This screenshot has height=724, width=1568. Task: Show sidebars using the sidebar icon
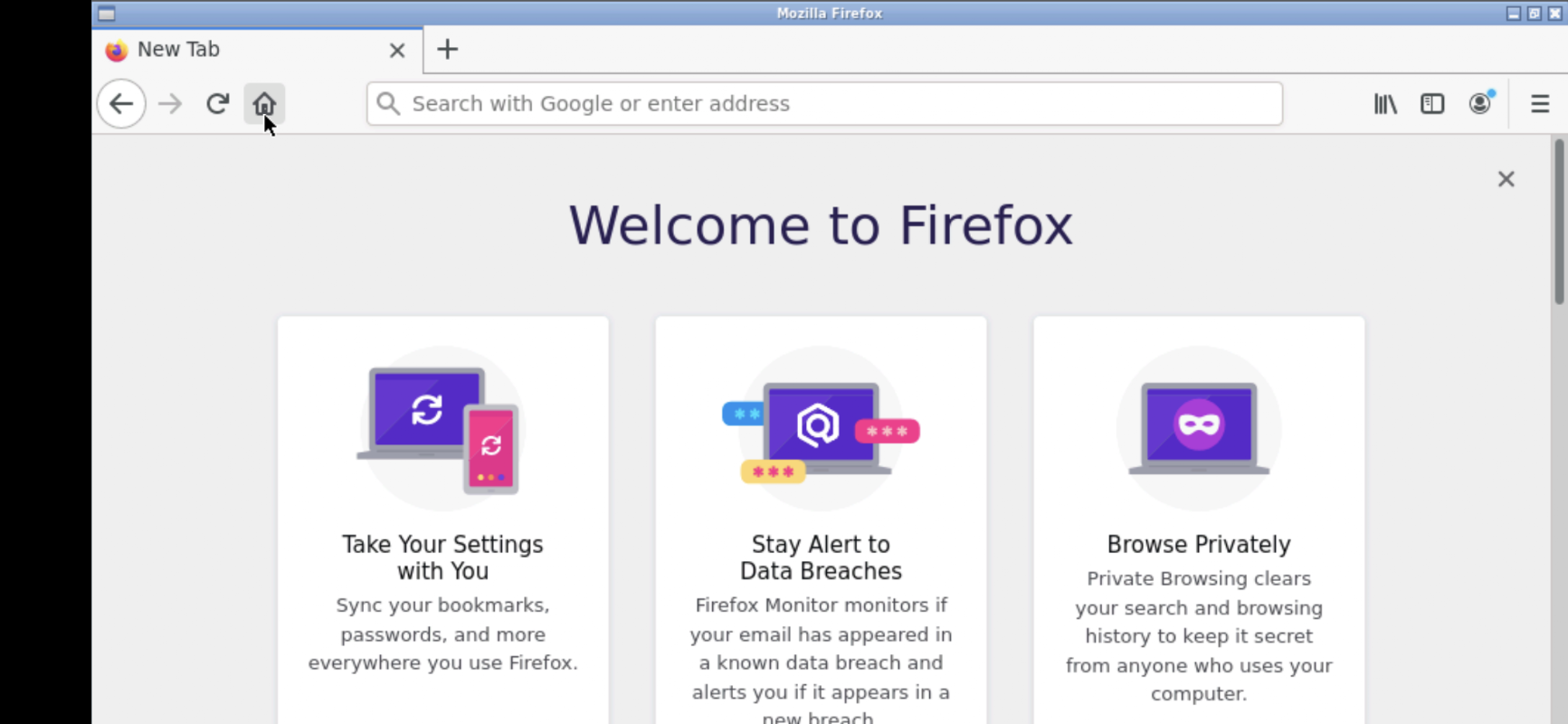tap(1432, 104)
